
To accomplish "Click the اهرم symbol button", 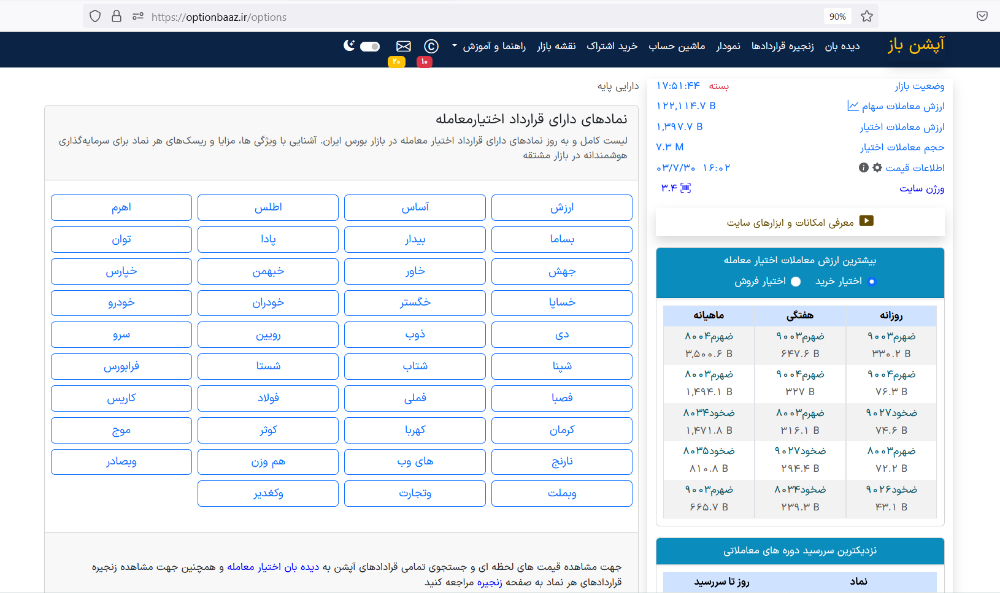I will tap(121, 207).
